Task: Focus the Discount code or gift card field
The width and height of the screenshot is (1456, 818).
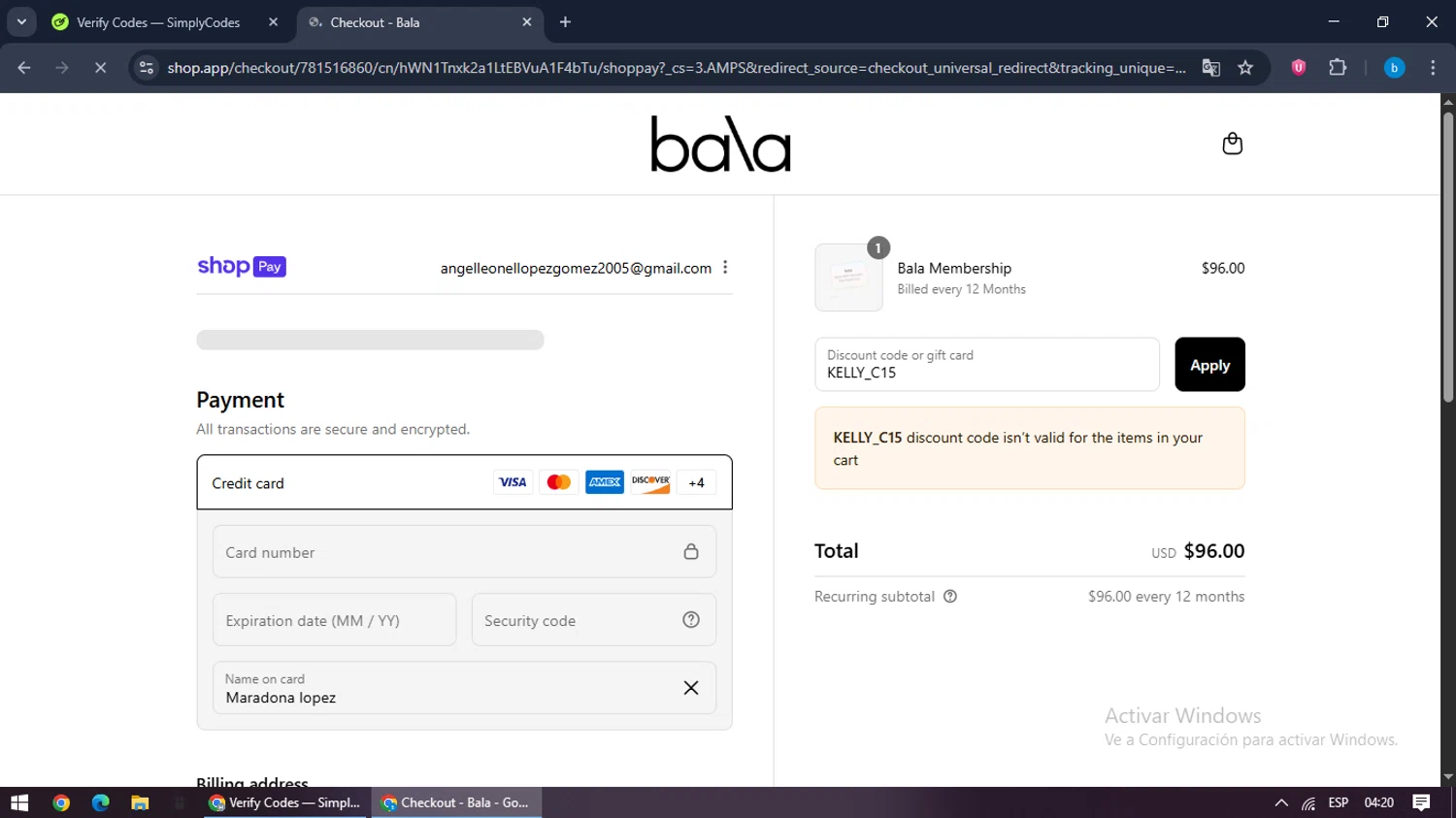Action: coord(987,365)
